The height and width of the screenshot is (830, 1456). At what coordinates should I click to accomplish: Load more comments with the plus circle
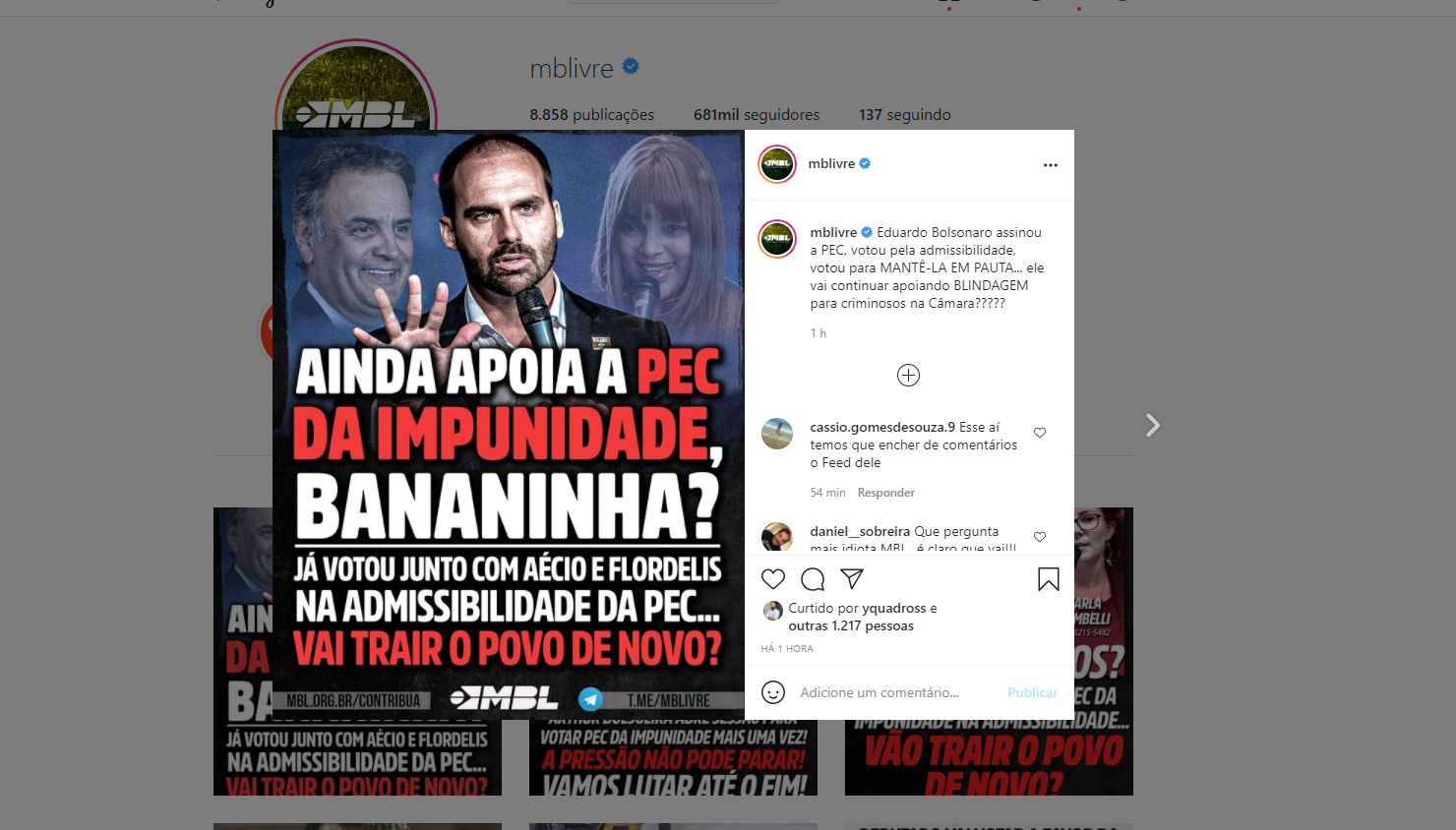pyautogui.click(x=908, y=375)
